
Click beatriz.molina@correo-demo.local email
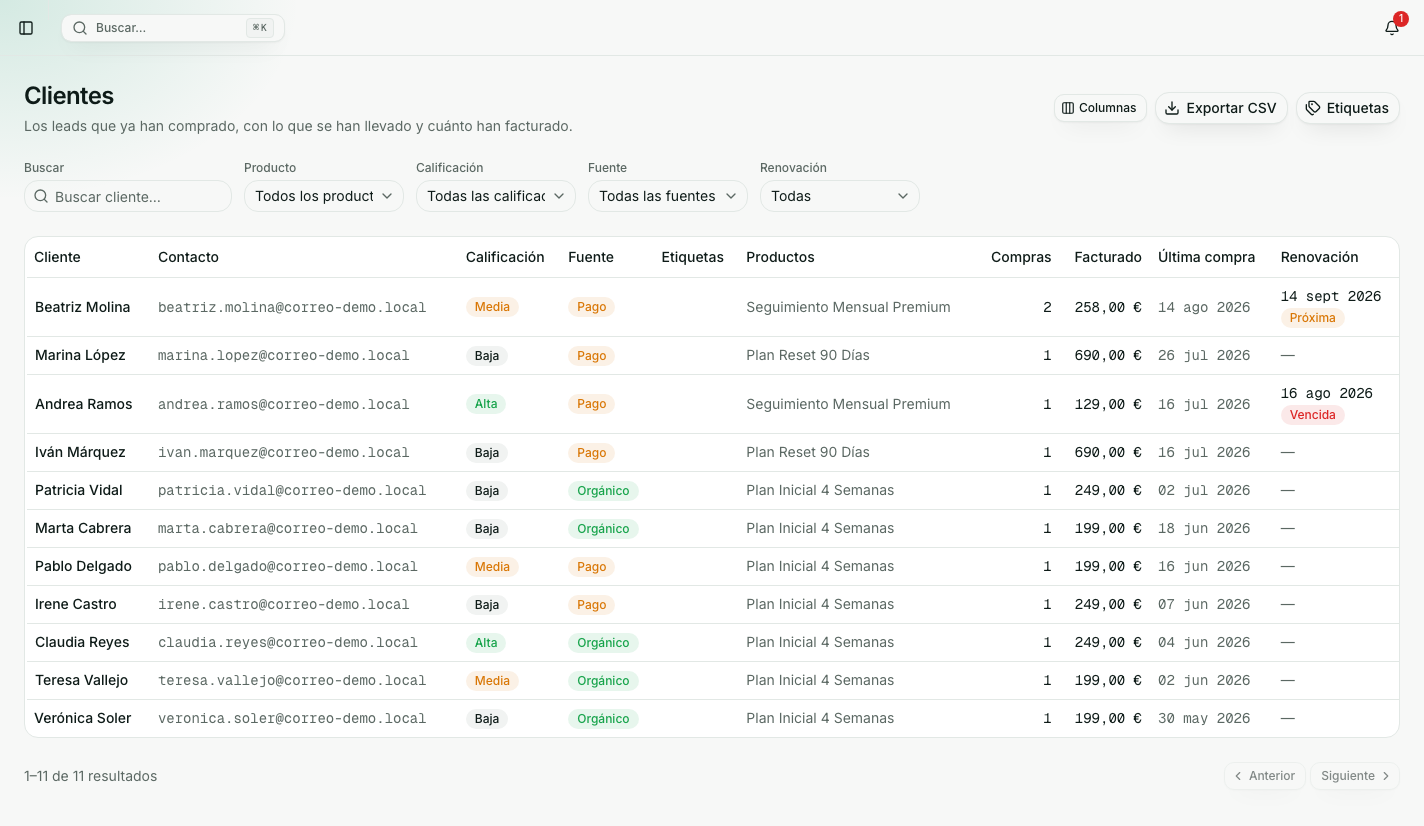pyautogui.click(x=292, y=307)
